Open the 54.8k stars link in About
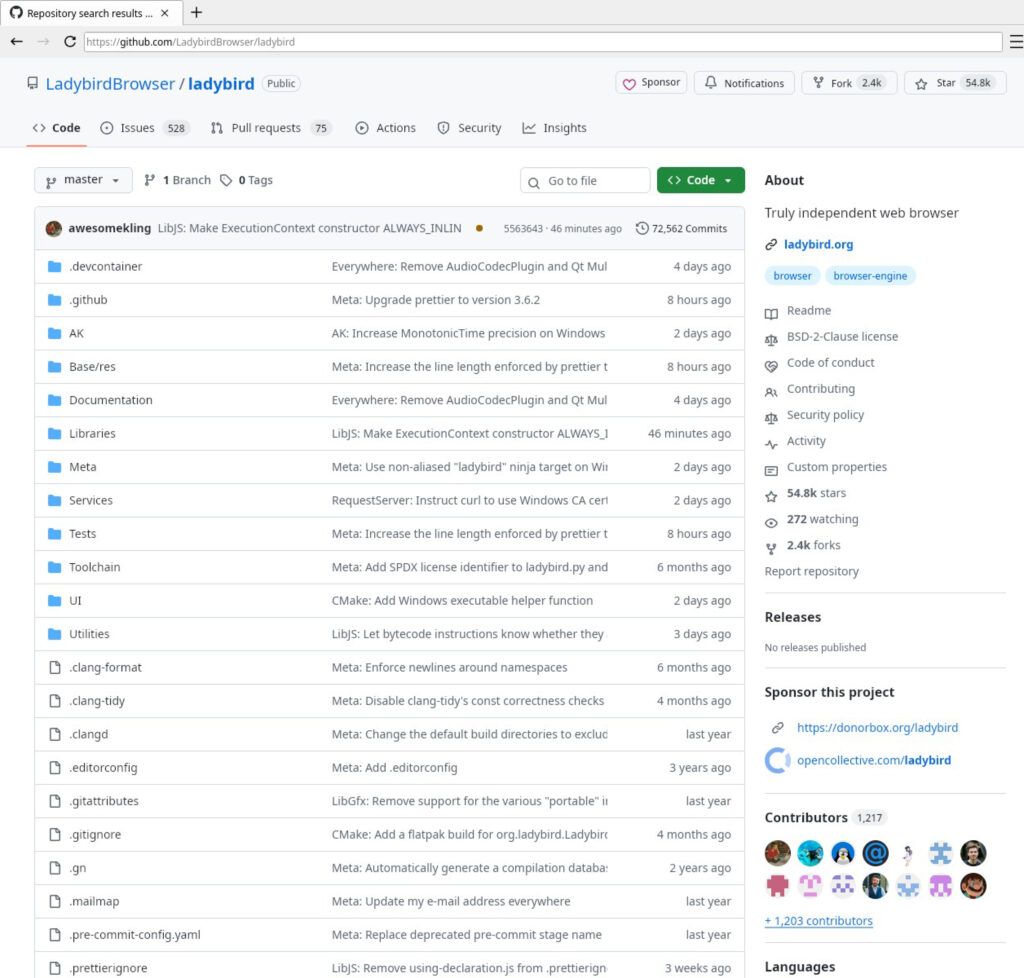 [x=816, y=494]
